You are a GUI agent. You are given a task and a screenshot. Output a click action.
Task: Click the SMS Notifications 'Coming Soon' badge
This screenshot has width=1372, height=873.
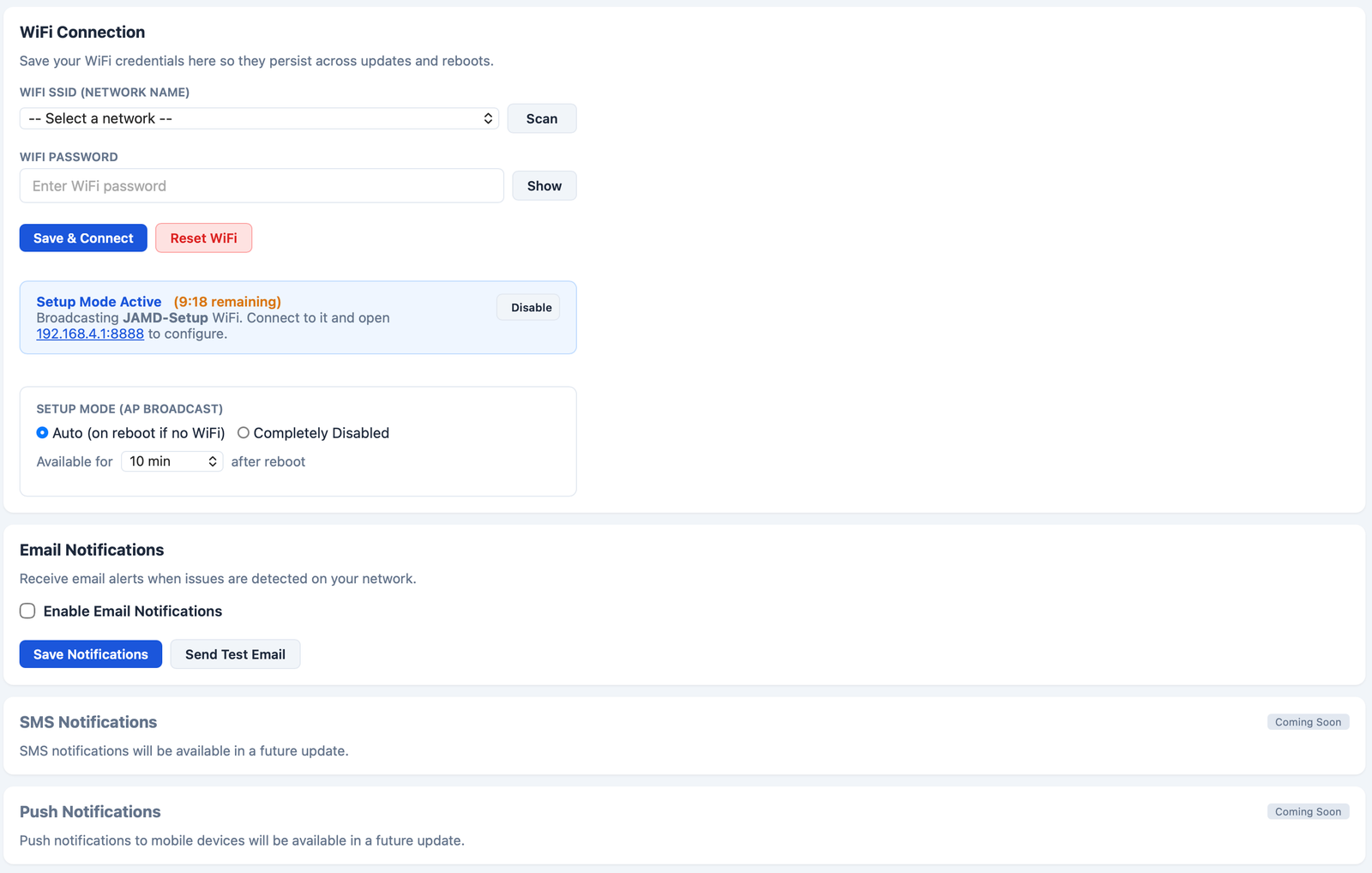1308,721
